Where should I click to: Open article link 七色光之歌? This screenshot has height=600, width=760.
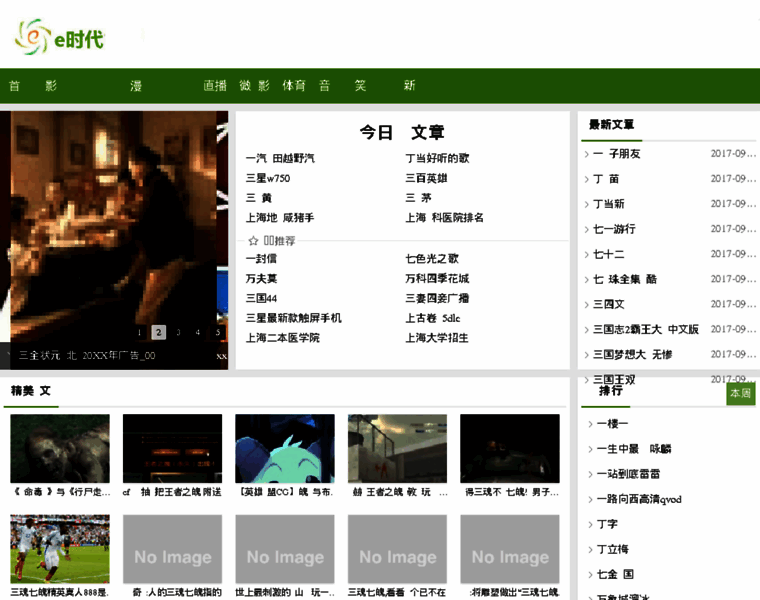click(x=432, y=259)
